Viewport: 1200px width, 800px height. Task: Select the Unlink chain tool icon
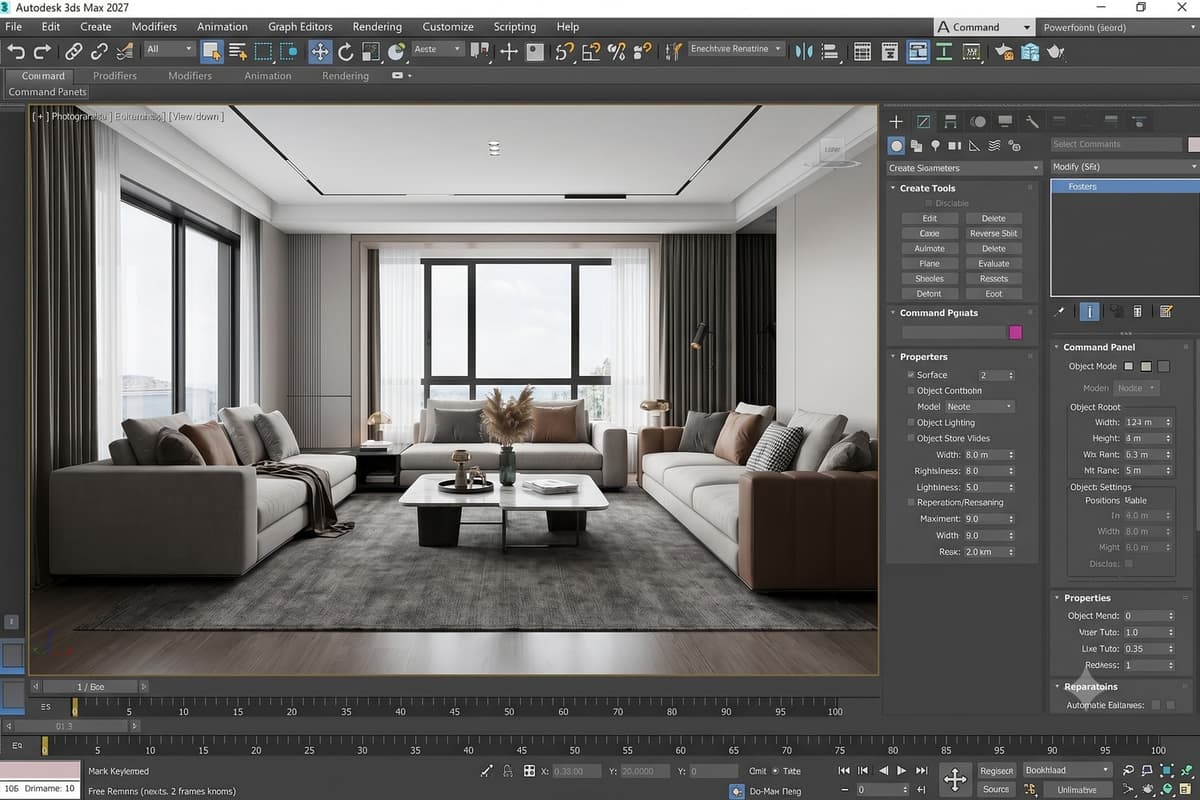pyautogui.click(x=99, y=51)
